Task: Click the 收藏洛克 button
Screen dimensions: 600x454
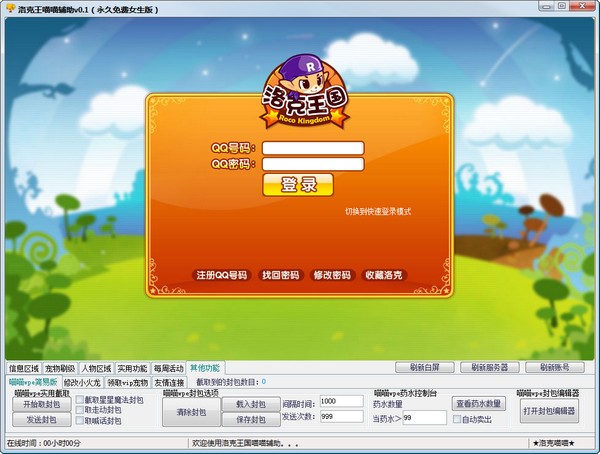Action: (x=384, y=275)
